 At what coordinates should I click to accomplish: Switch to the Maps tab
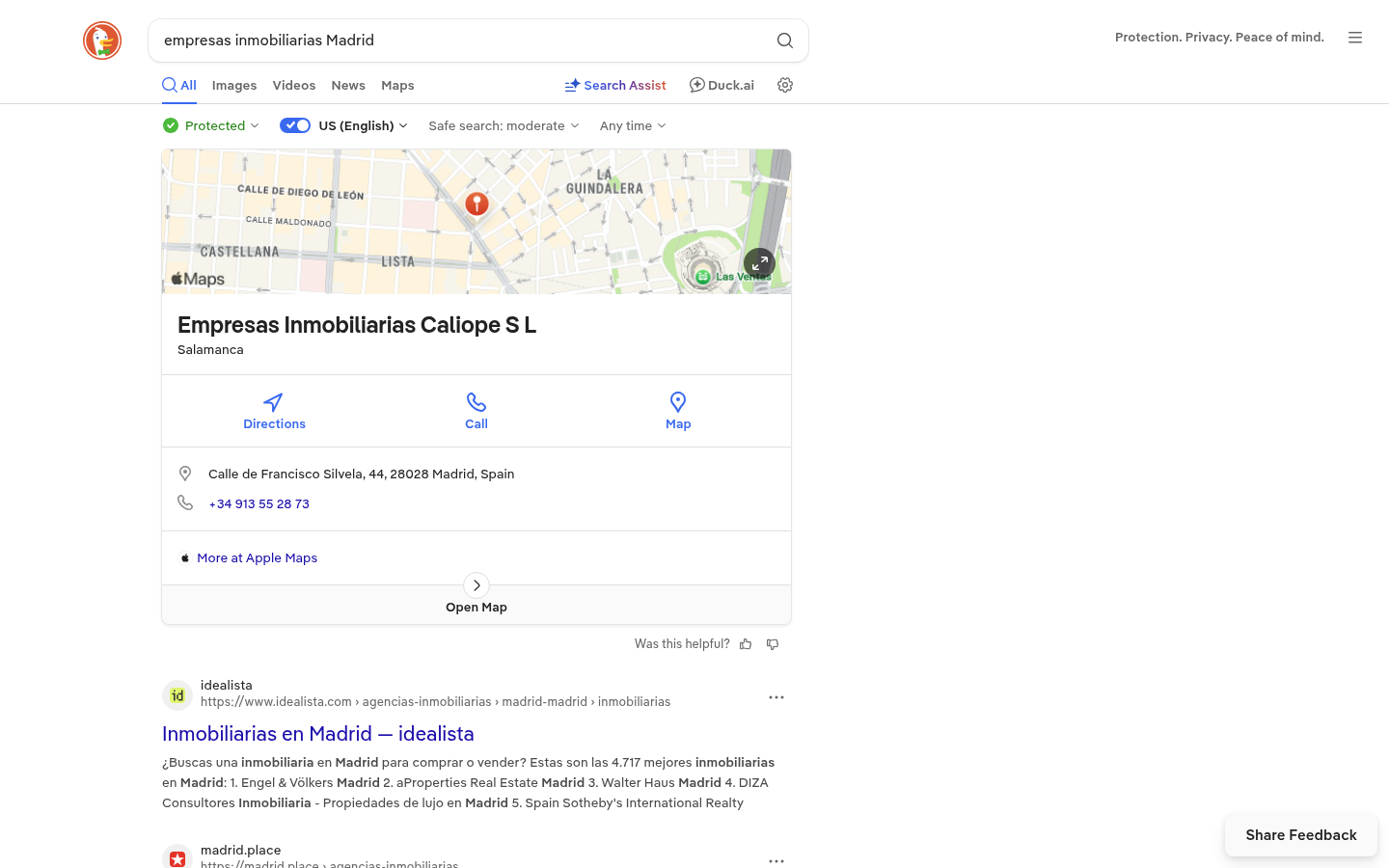coord(397,85)
